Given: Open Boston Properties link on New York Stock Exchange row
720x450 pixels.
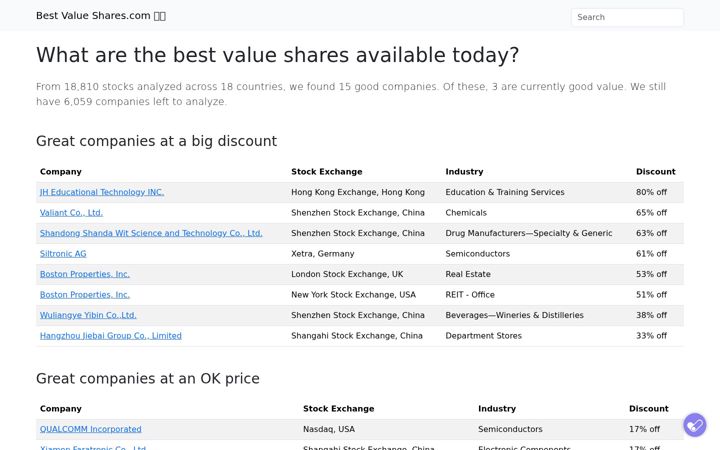Looking at the screenshot, I should 84,294.
